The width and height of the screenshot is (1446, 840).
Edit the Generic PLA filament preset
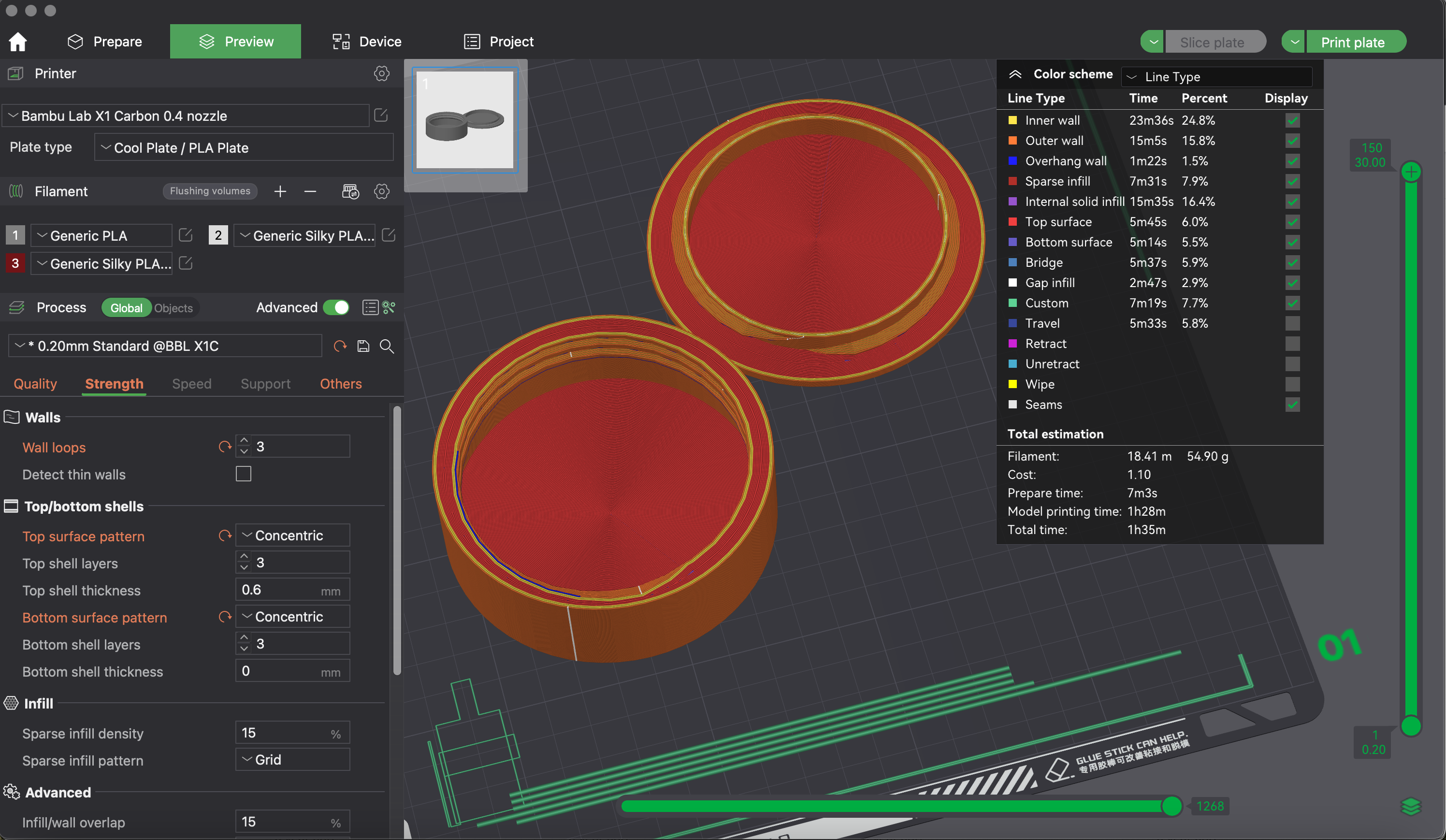point(185,235)
